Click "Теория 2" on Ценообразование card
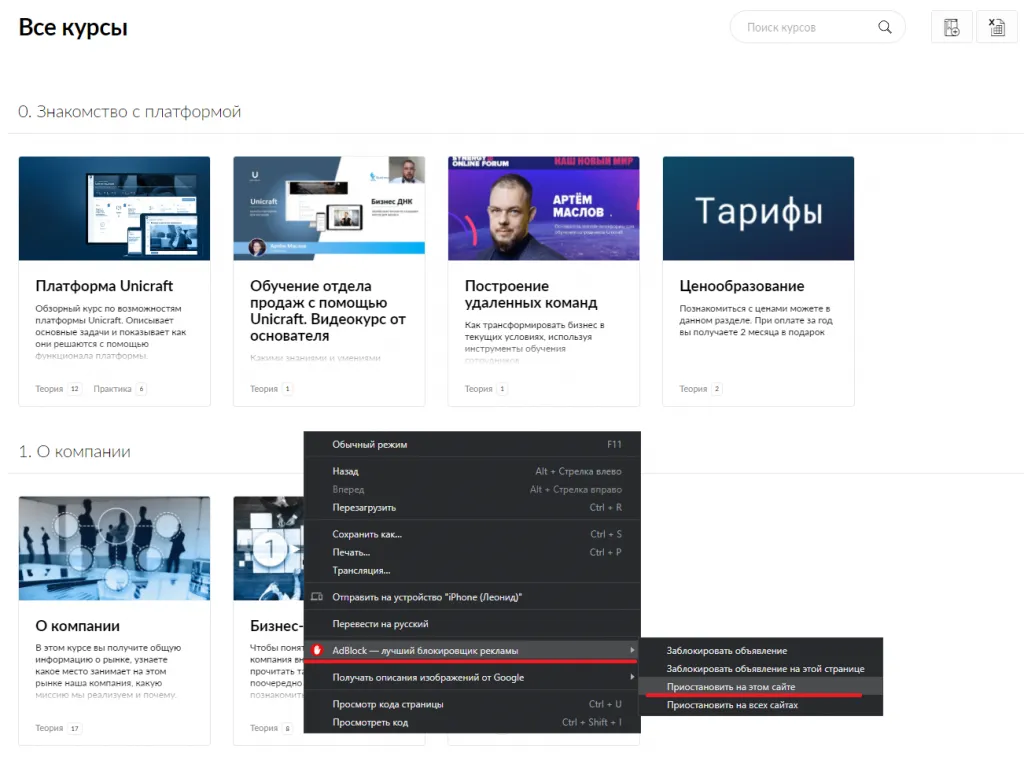Image resolution: width=1024 pixels, height=757 pixels. click(700, 389)
